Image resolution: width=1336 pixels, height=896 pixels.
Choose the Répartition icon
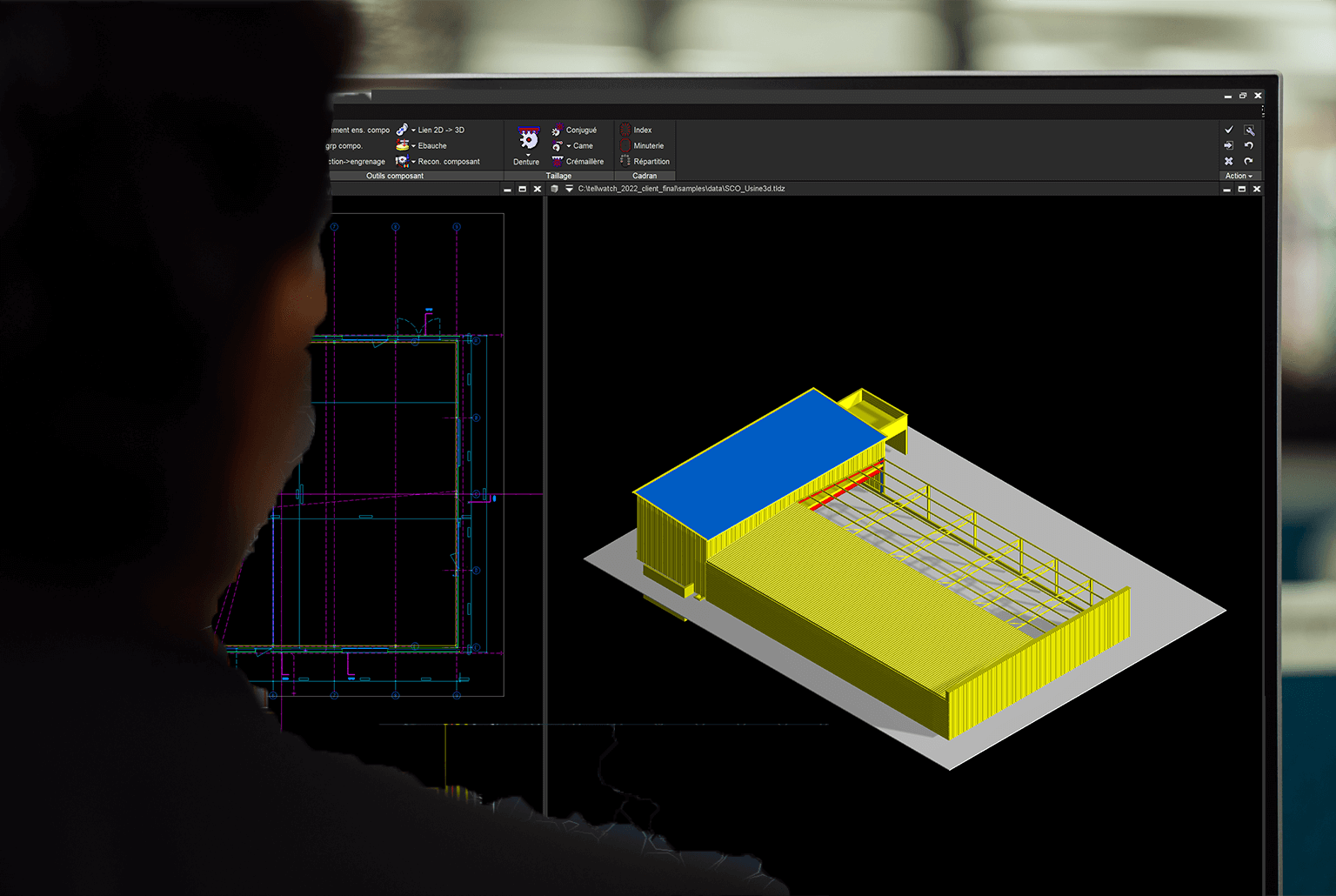tap(625, 161)
